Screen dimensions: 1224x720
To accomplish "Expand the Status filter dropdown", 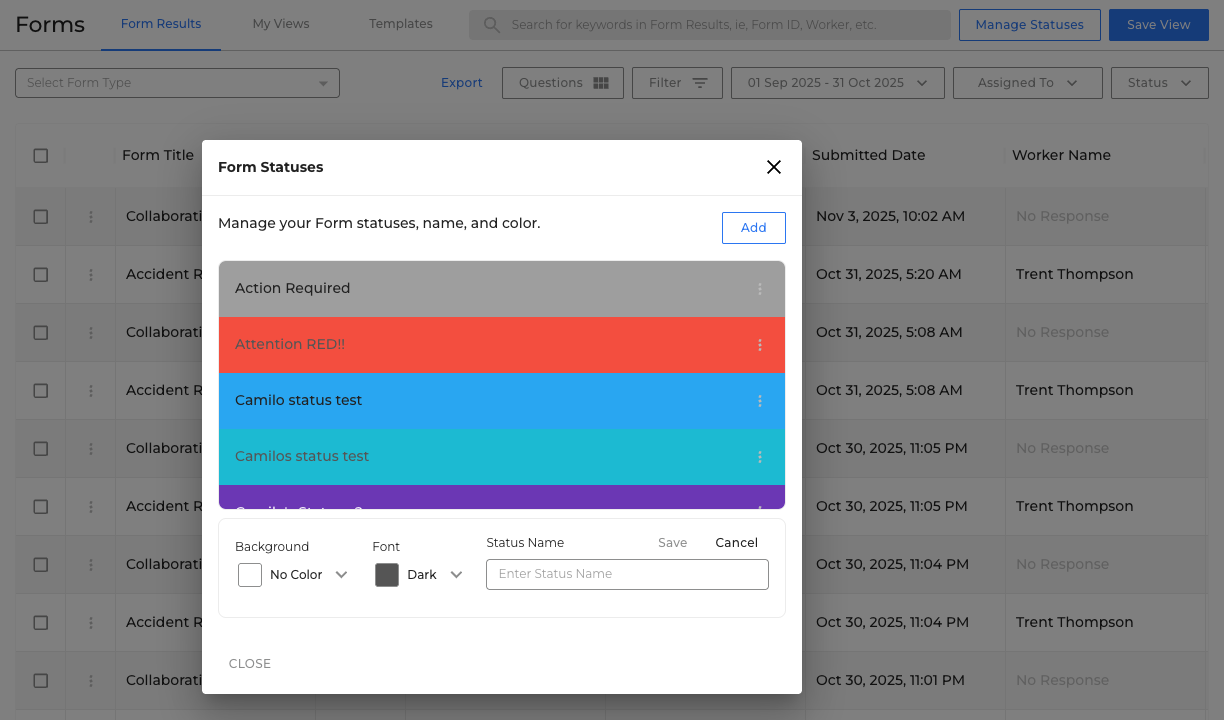I will [x=1160, y=83].
